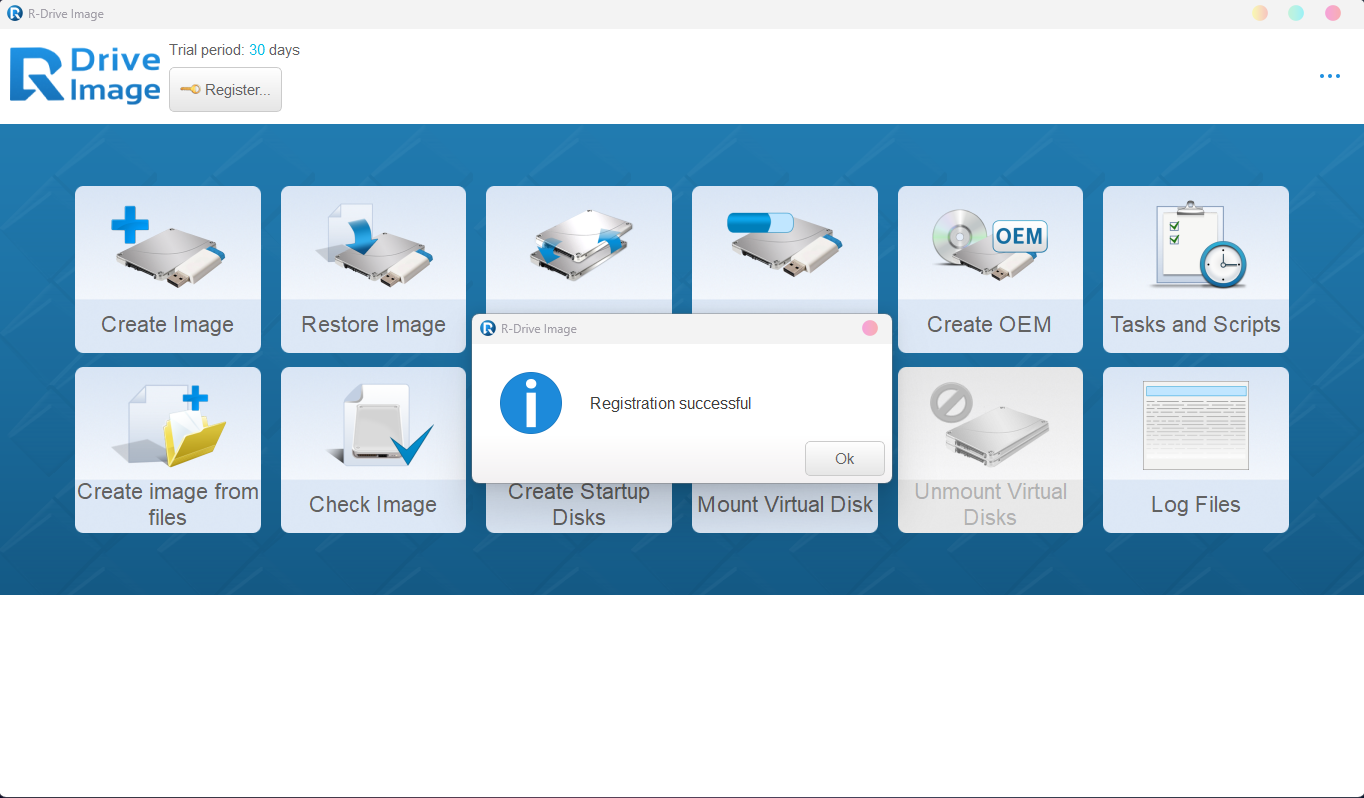Open the three-dots menu at top right
Image resolution: width=1364 pixels, height=798 pixels.
click(x=1329, y=76)
